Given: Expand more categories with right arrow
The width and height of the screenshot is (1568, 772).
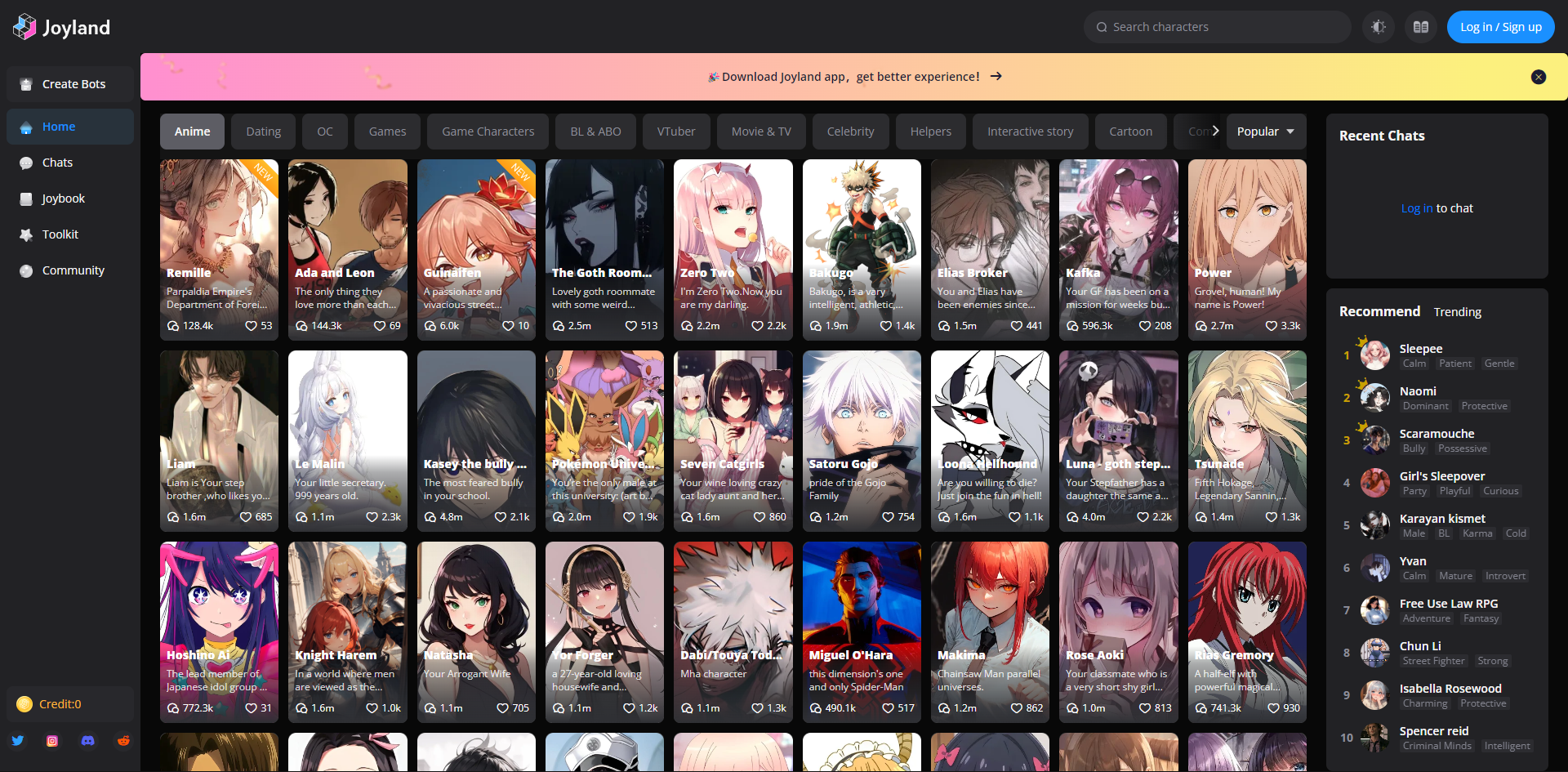Looking at the screenshot, I should tap(1215, 131).
